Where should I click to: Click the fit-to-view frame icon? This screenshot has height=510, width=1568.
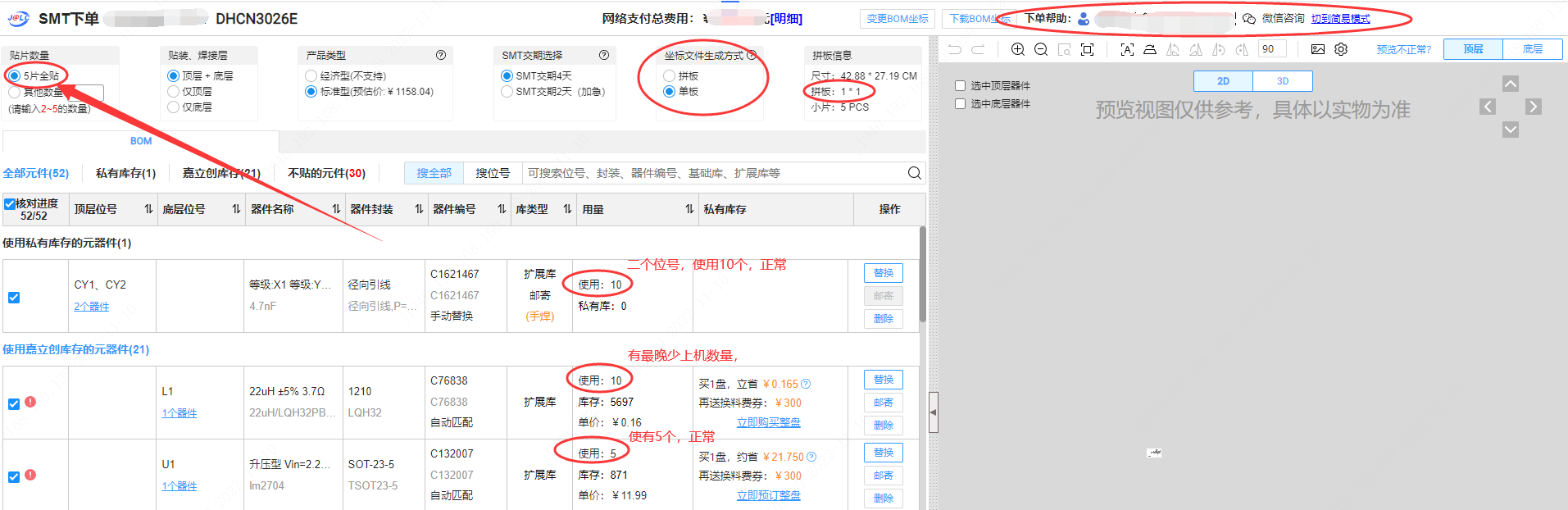(x=1088, y=49)
